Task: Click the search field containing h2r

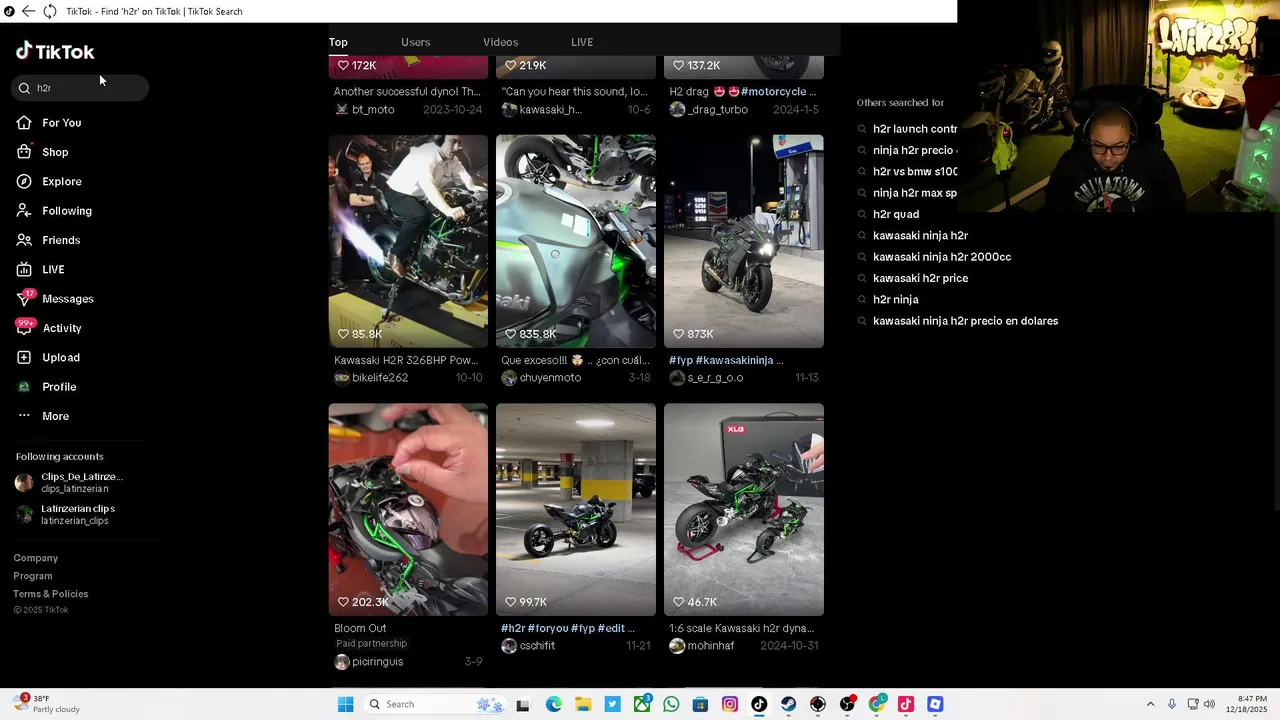Action: coord(81,88)
